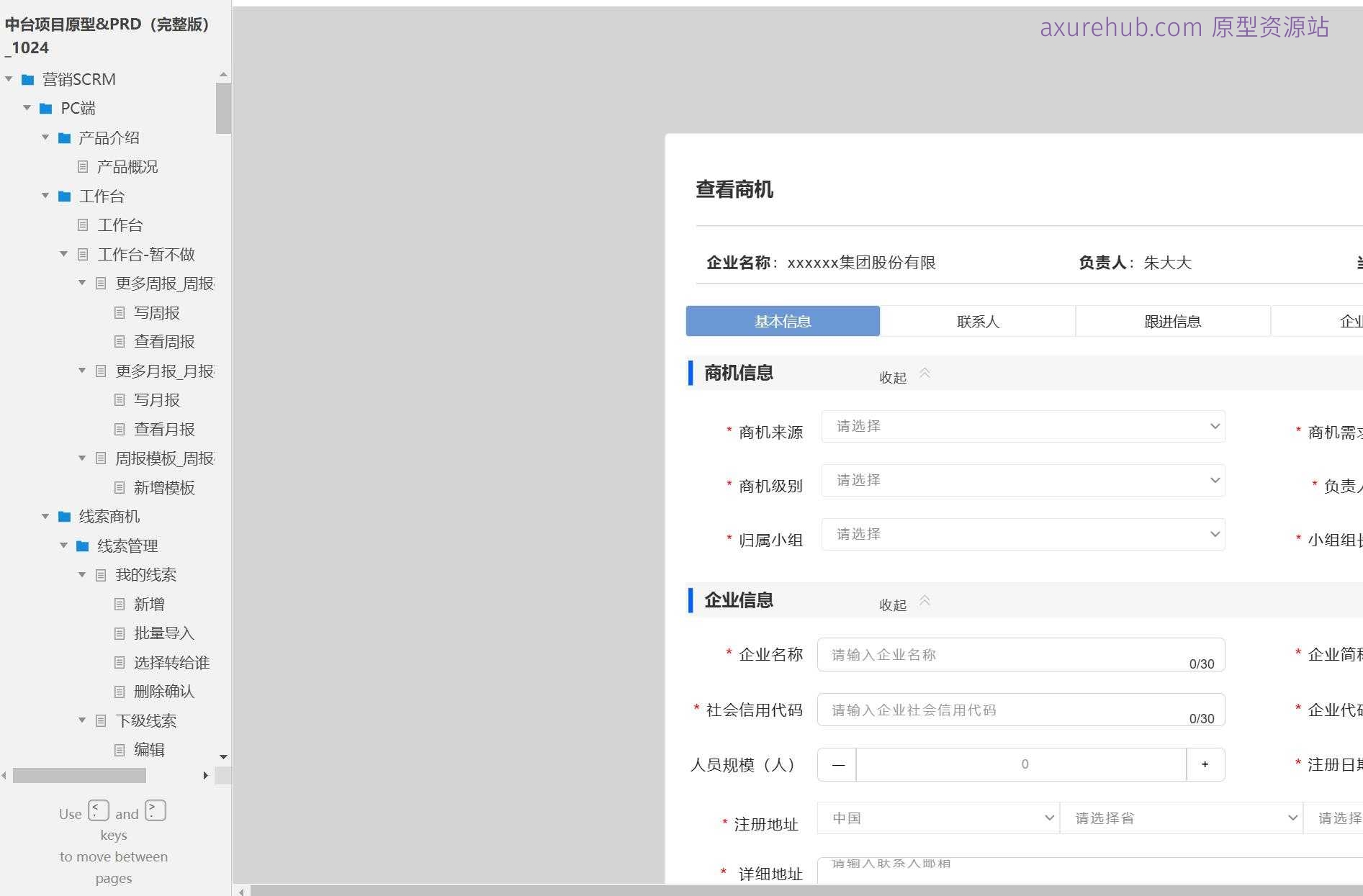Image resolution: width=1363 pixels, height=896 pixels.
Task: Click the 工作台 page icon in the sidebar
Action: (x=81, y=225)
